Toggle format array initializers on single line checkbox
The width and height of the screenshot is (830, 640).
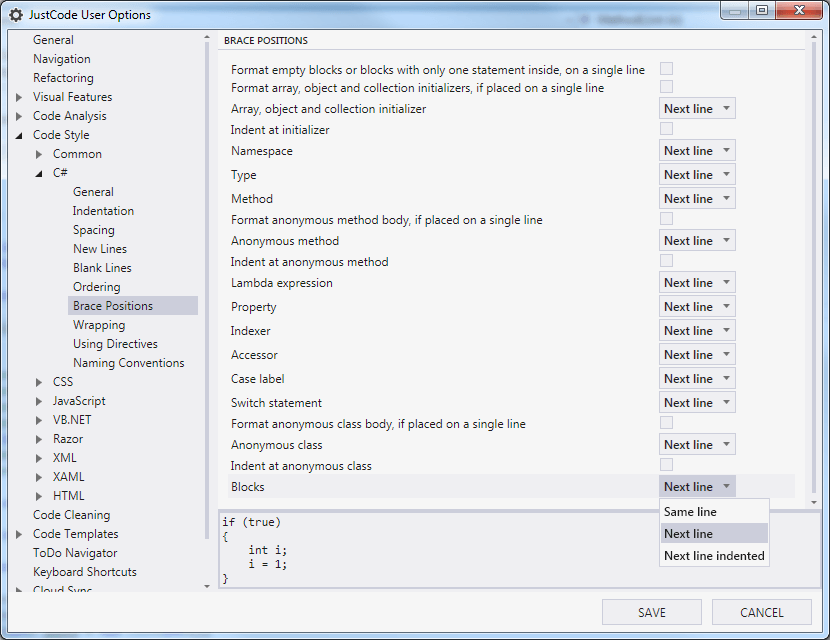666,86
